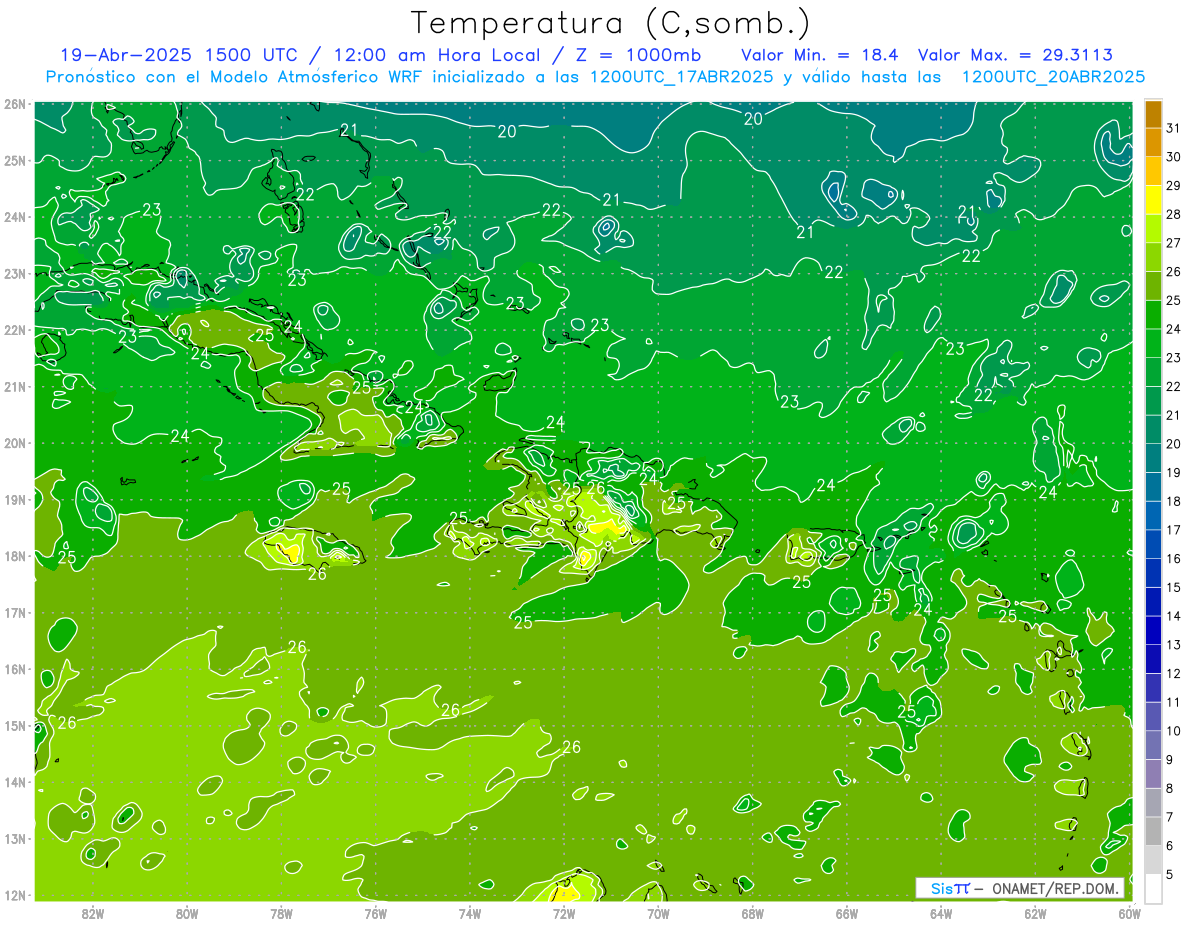Click the "29" label on the color scale
The image size is (1200, 927).
tap(1174, 186)
